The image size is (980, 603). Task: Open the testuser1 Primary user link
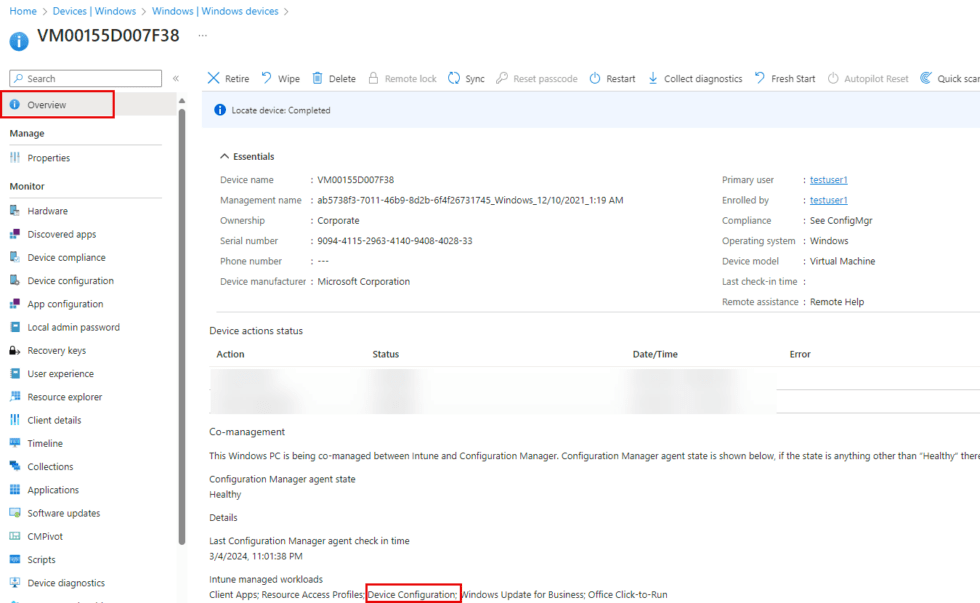tap(828, 180)
